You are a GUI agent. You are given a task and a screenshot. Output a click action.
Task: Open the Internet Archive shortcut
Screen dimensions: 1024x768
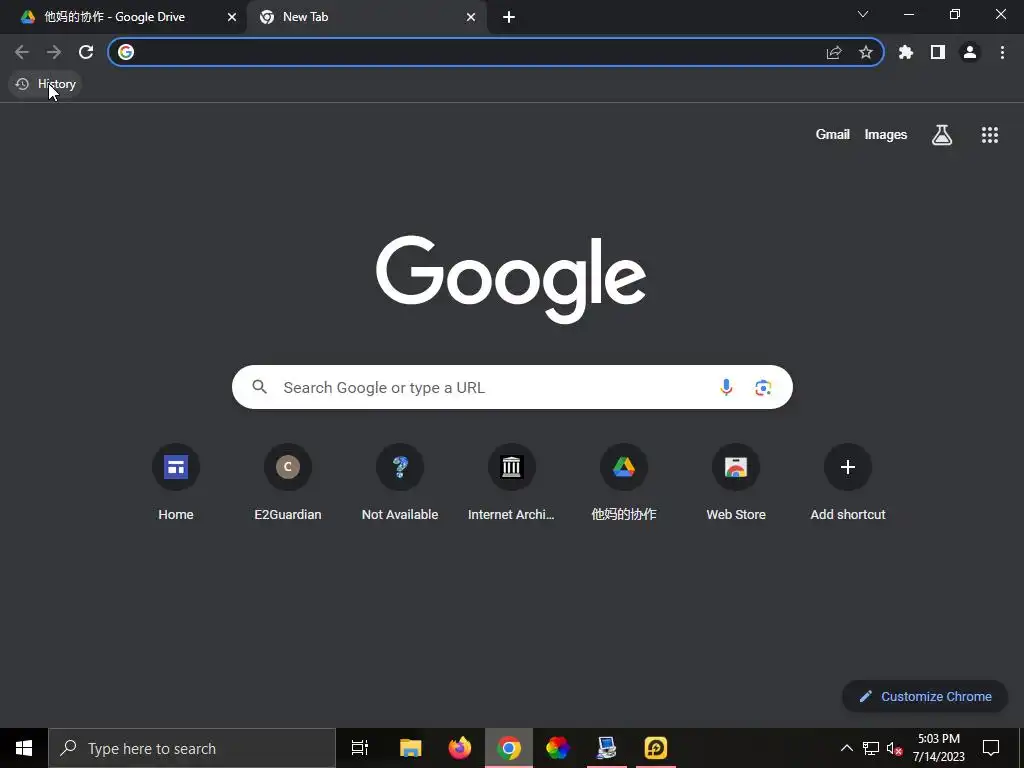(511, 482)
